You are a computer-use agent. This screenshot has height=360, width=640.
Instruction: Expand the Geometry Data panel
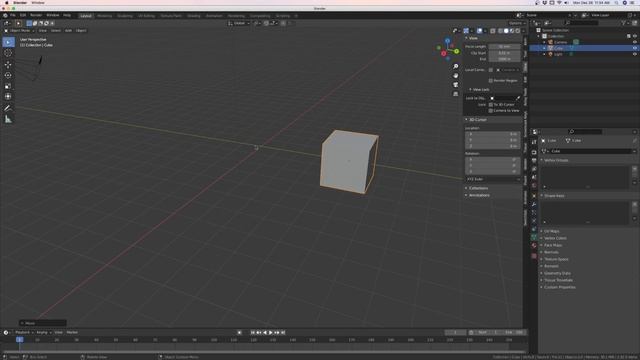(x=556, y=273)
